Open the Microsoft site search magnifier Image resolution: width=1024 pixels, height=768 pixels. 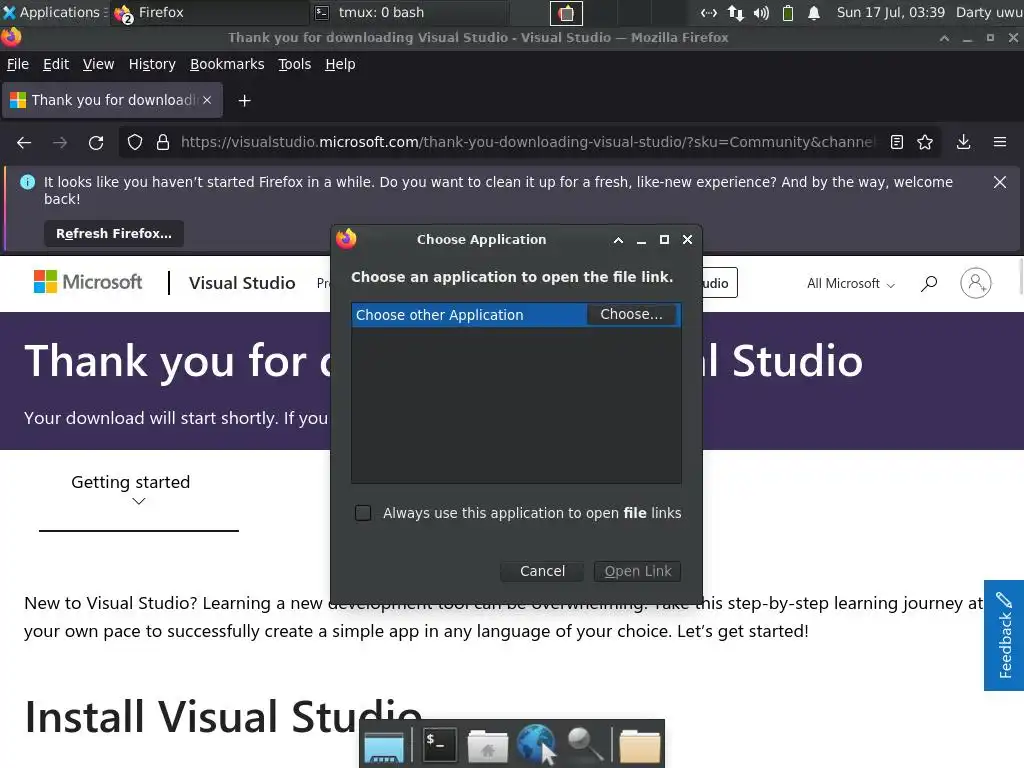pyautogui.click(x=929, y=283)
